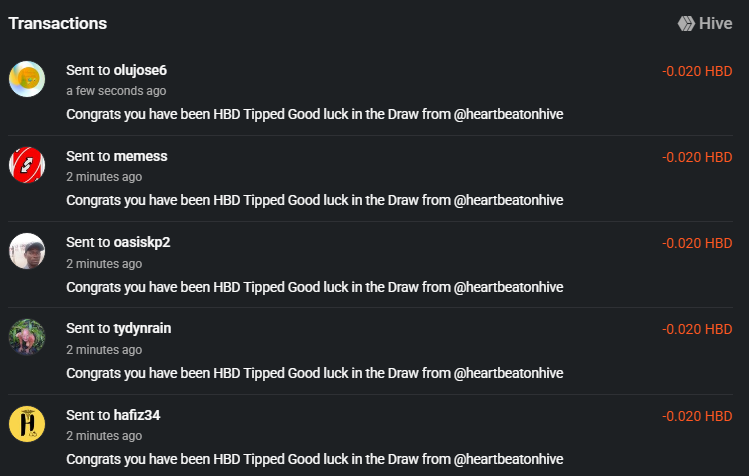Visit the memess username link
The width and height of the screenshot is (749, 476).
coord(140,156)
